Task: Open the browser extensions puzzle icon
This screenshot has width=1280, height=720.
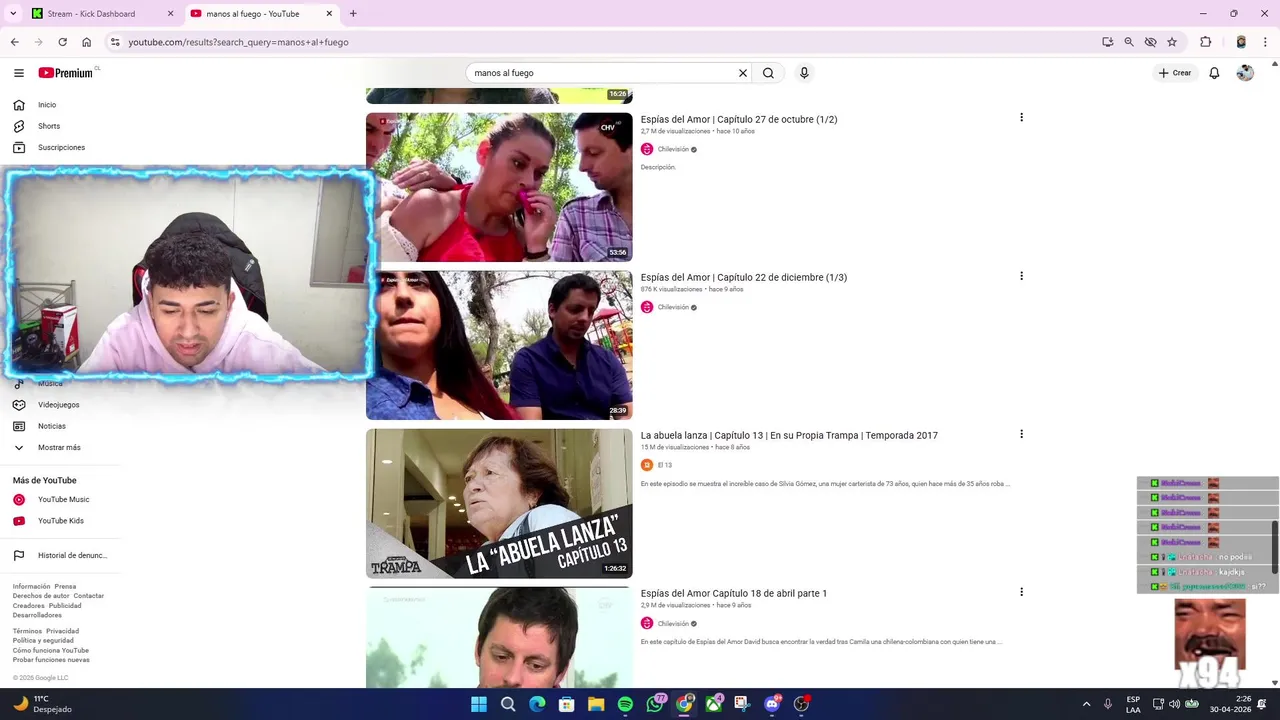Action: pos(1205,42)
